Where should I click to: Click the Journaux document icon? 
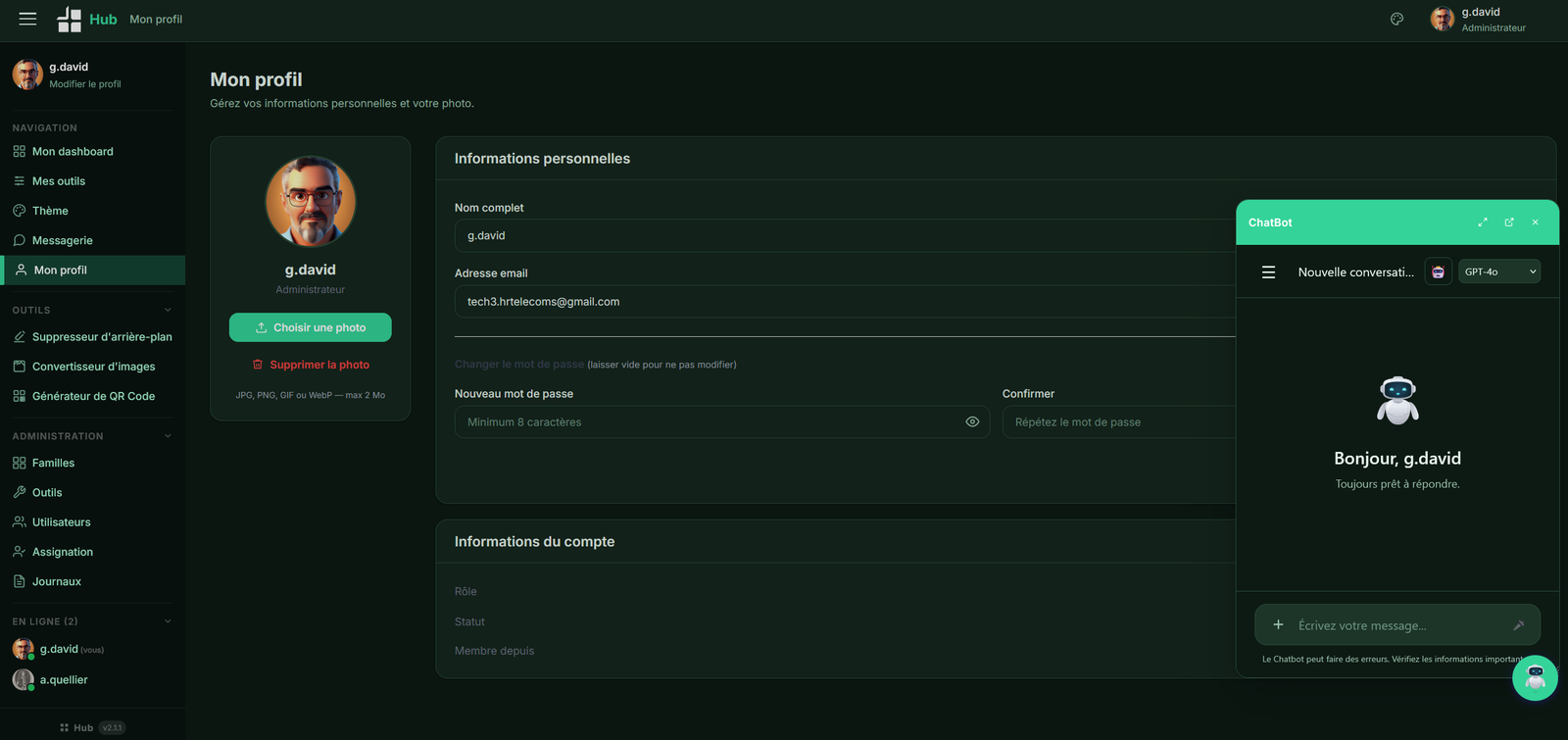coord(20,581)
